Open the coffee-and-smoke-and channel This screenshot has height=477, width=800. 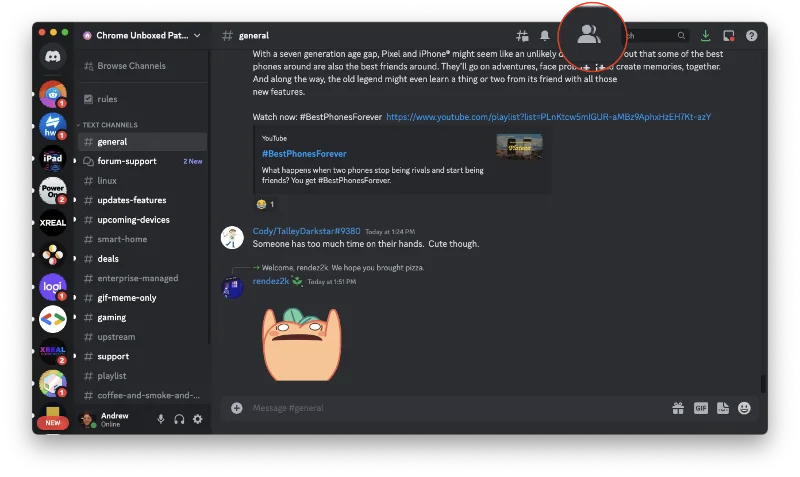click(x=142, y=395)
